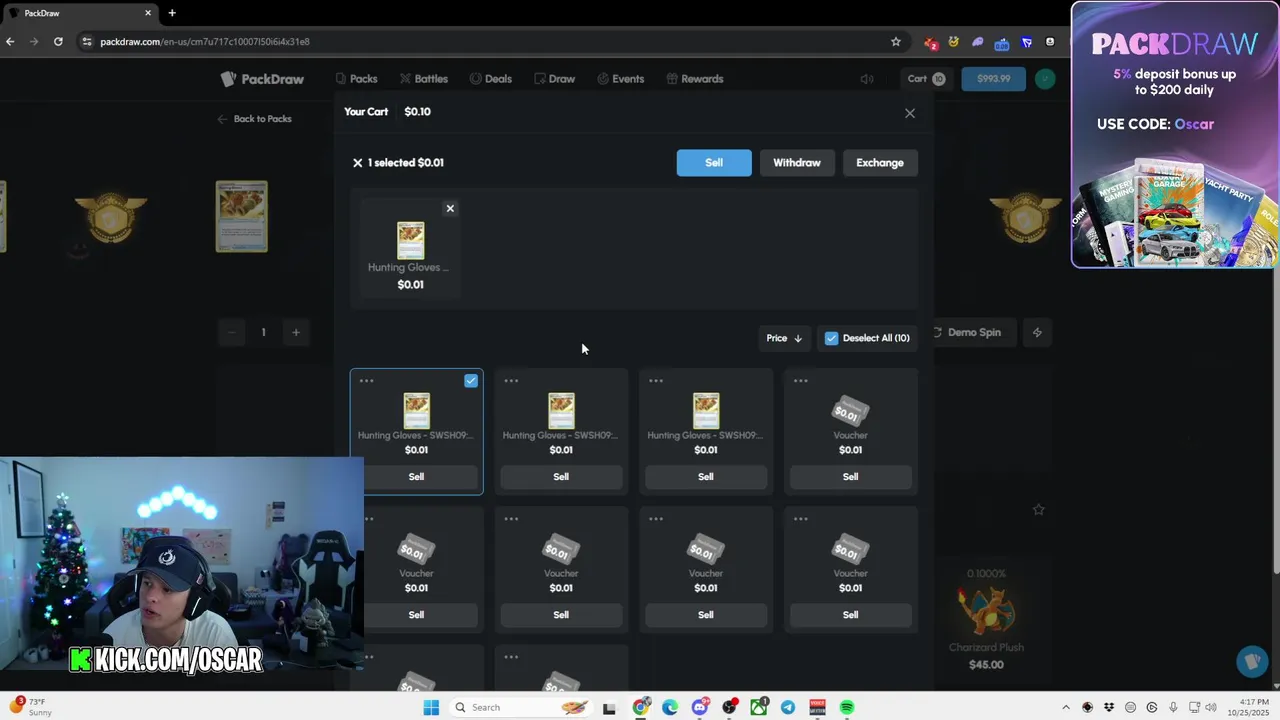1280x720 pixels.
Task: Open three-dot menu on second-row second Voucher card
Action: click(x=511, y=519)
